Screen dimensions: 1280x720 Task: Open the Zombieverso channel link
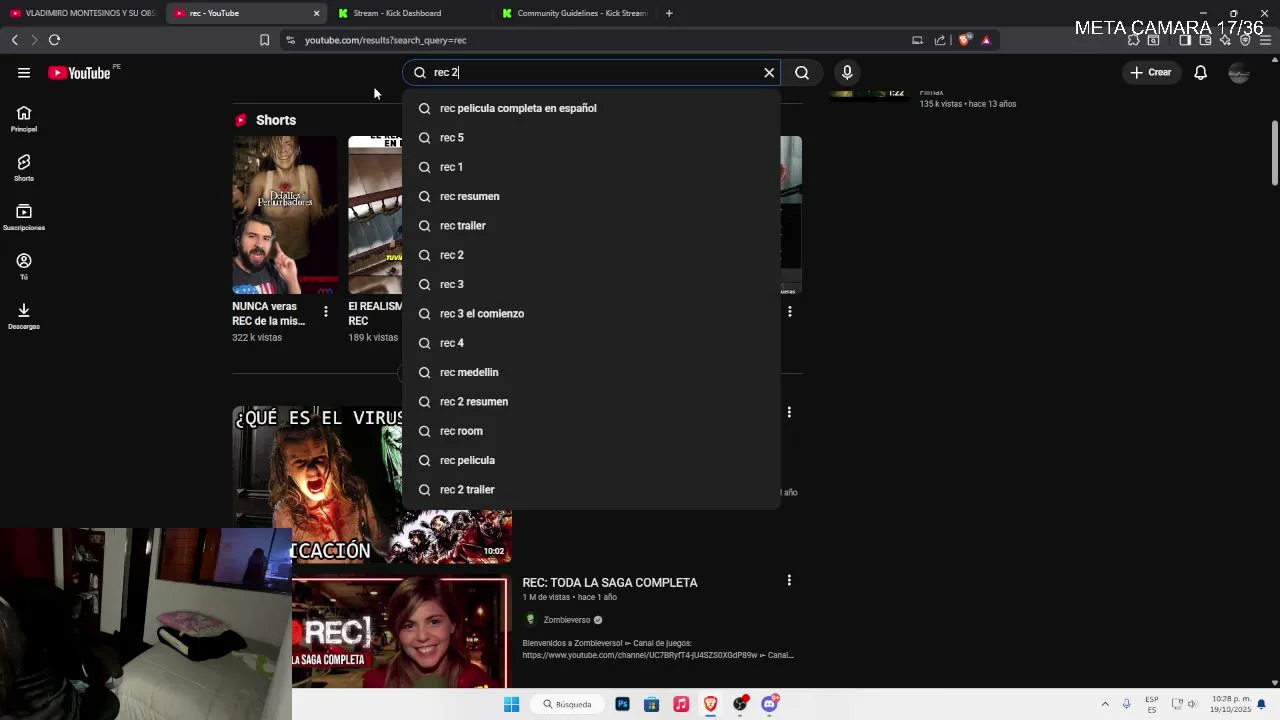click(566, 620)
